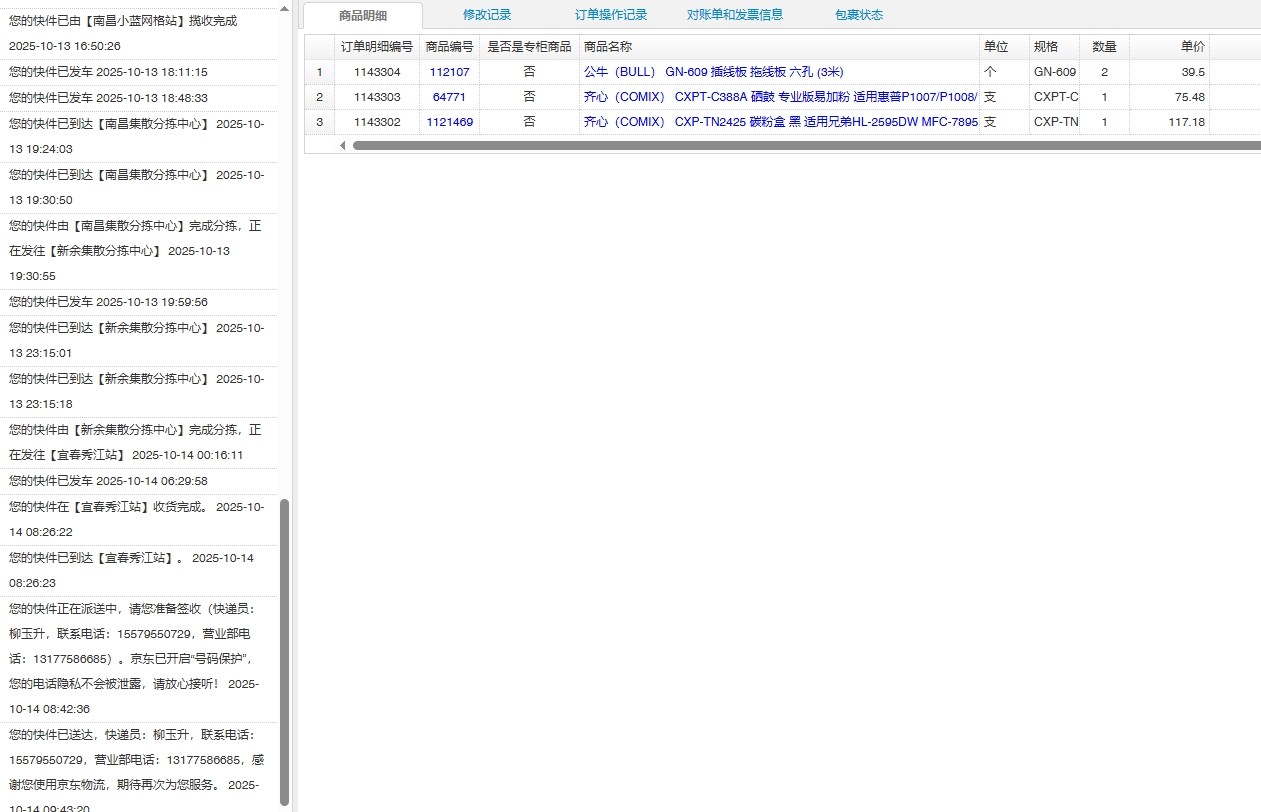The image size is (1261, 812).
Task: Click the tracking panel's vertical scrollbar thumb
Action: [284, 650]
